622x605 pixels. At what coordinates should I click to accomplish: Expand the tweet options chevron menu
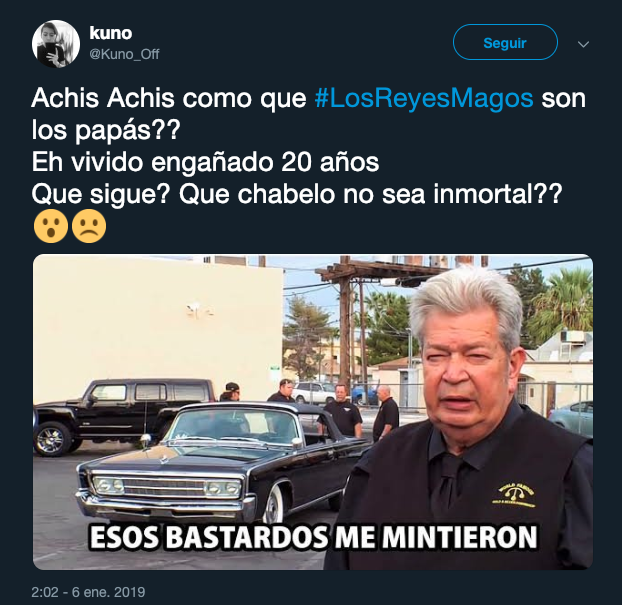583,44
